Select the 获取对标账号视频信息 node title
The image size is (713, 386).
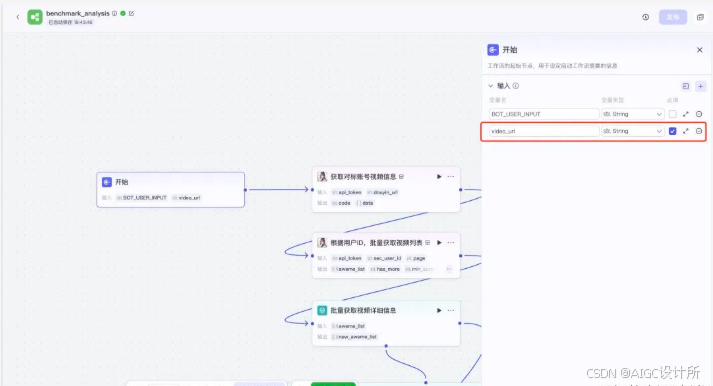[x=363, y=177]
